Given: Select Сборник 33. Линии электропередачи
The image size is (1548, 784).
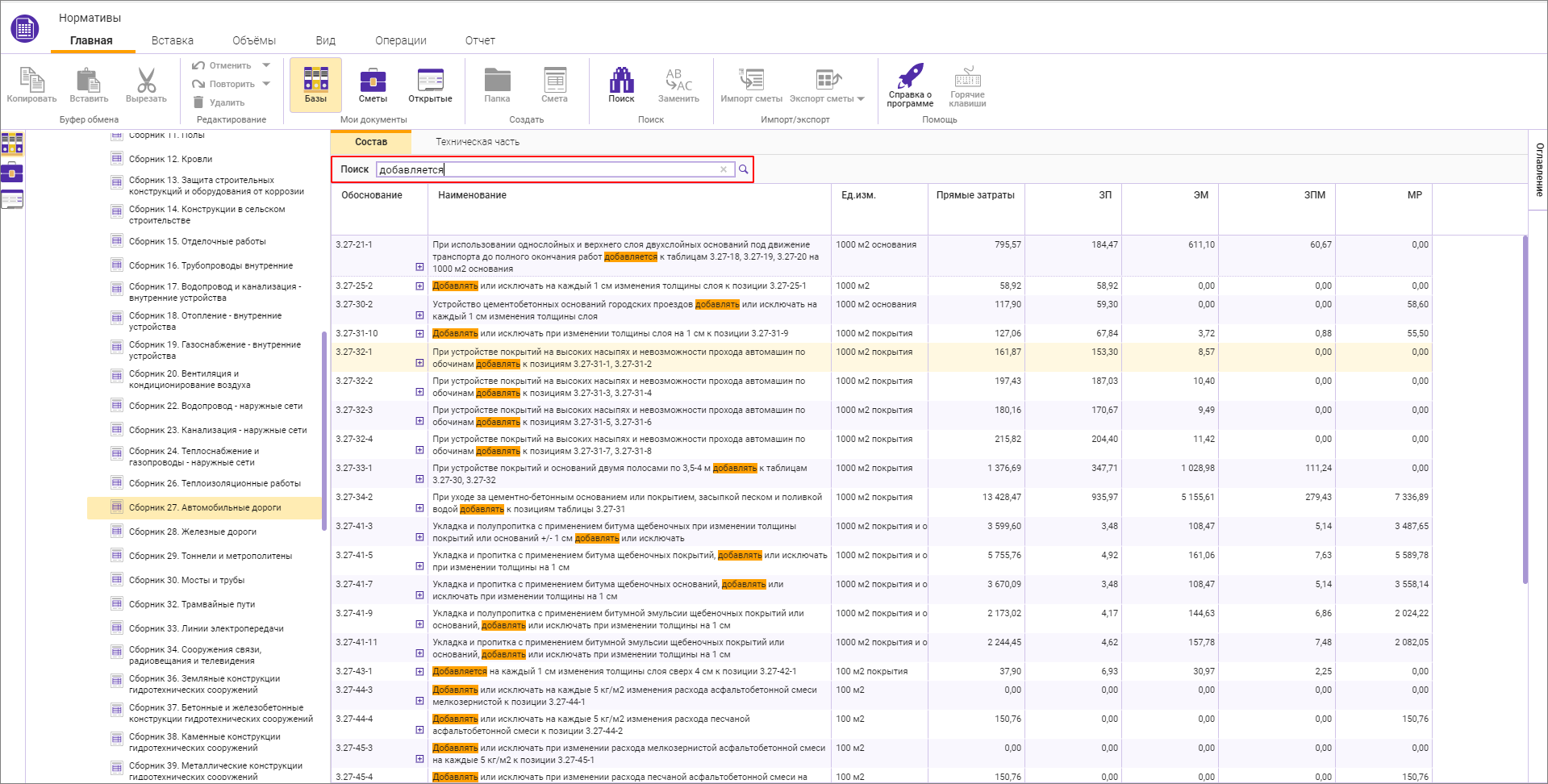Looking at the screenshot, I should [206, 628].
